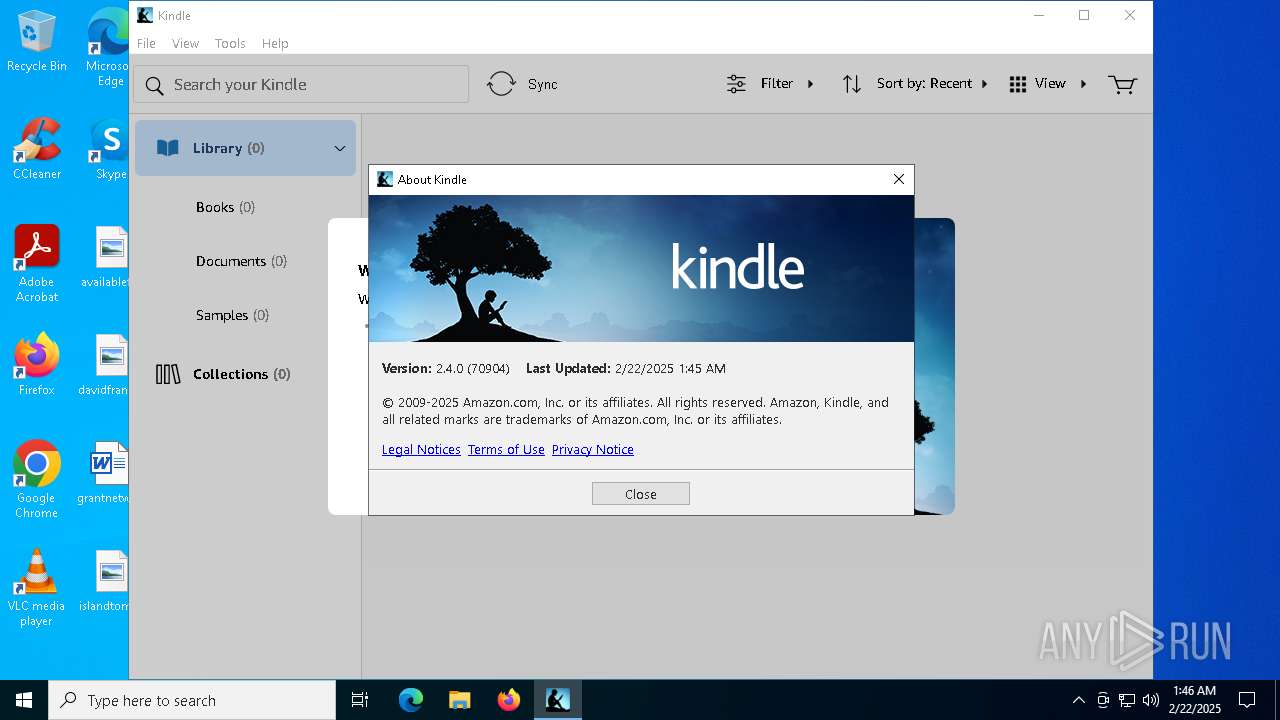
Task: Click the Filter sliders icon
Action: coord(736,84)
